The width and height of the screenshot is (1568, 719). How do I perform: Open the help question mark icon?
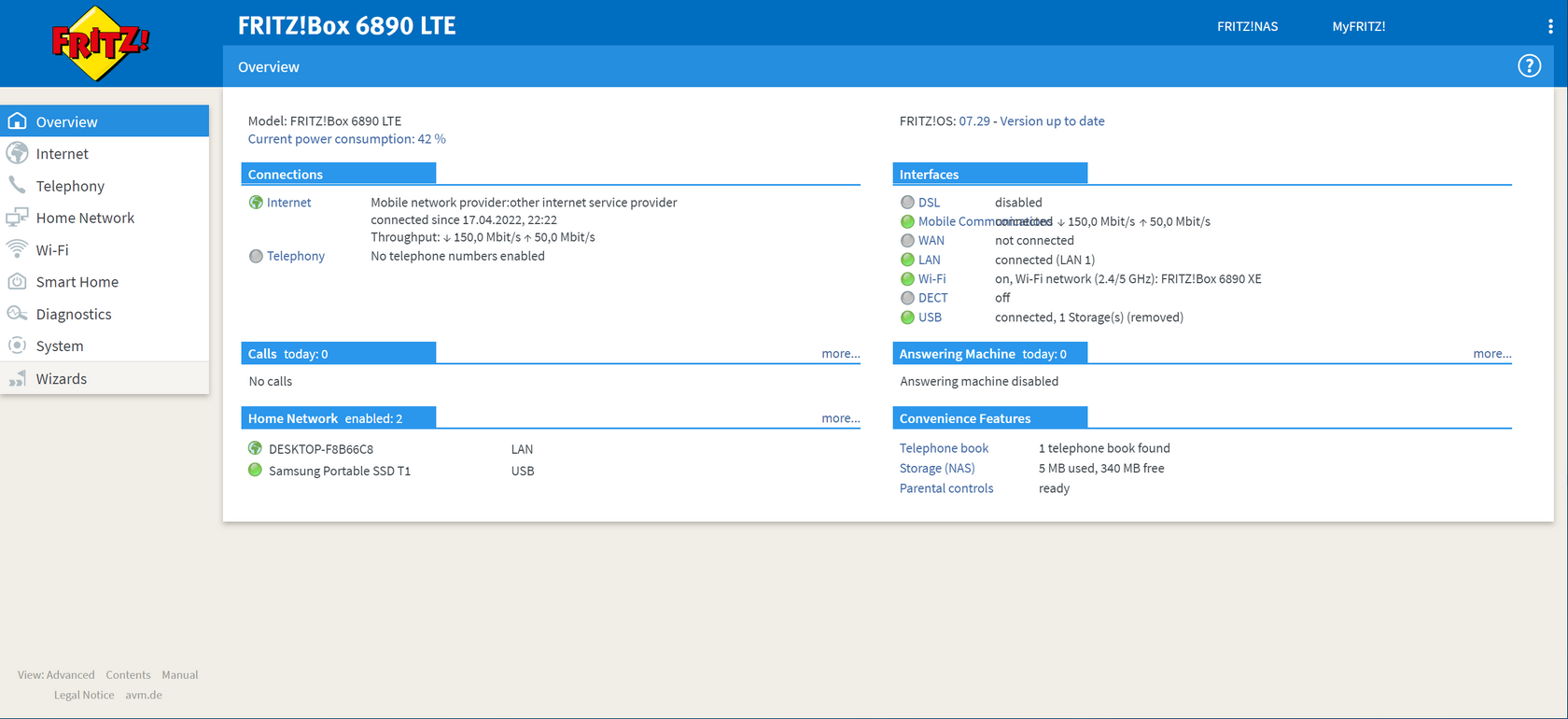tap(1529, 66)
